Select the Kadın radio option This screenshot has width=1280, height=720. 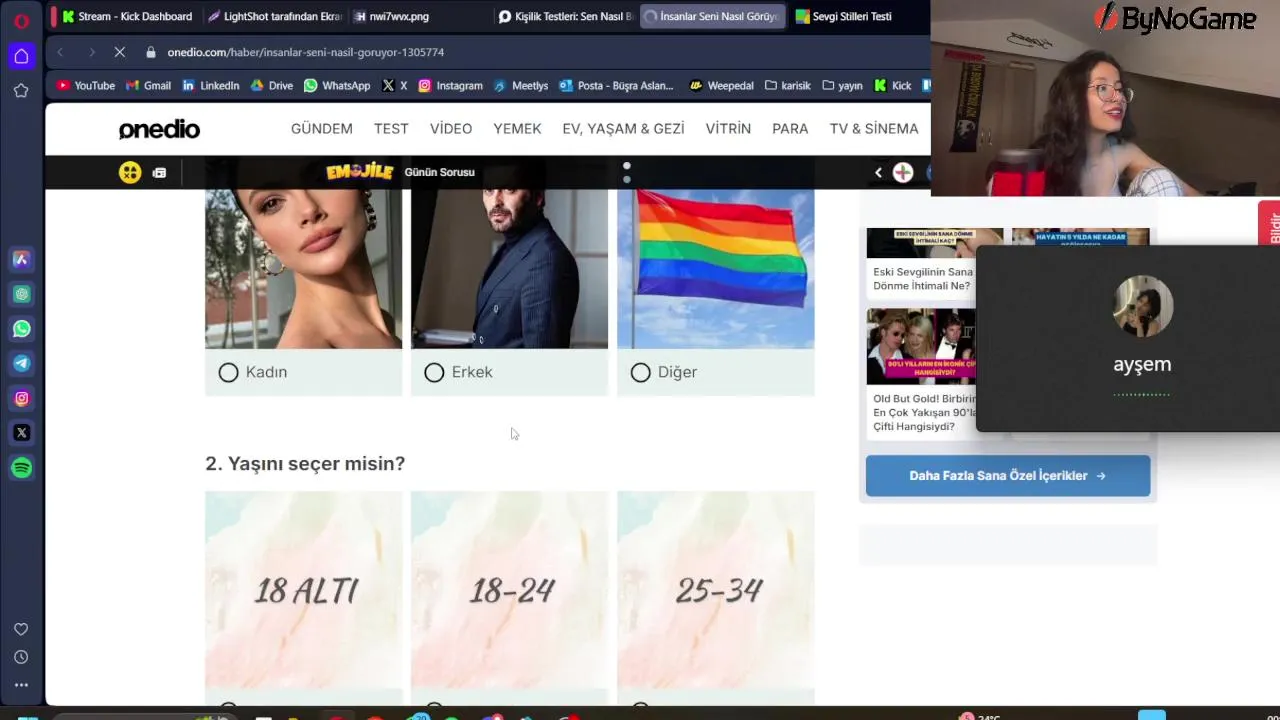pyautogui.click(x=228, y=372)
